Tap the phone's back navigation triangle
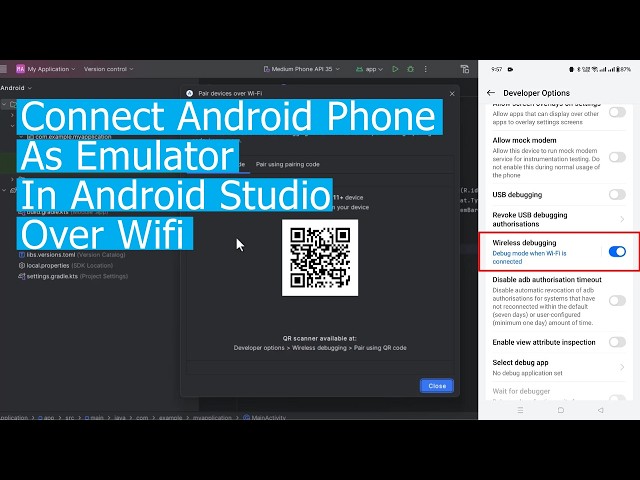Screen dimensions: 640x480 tap(600, 410)
